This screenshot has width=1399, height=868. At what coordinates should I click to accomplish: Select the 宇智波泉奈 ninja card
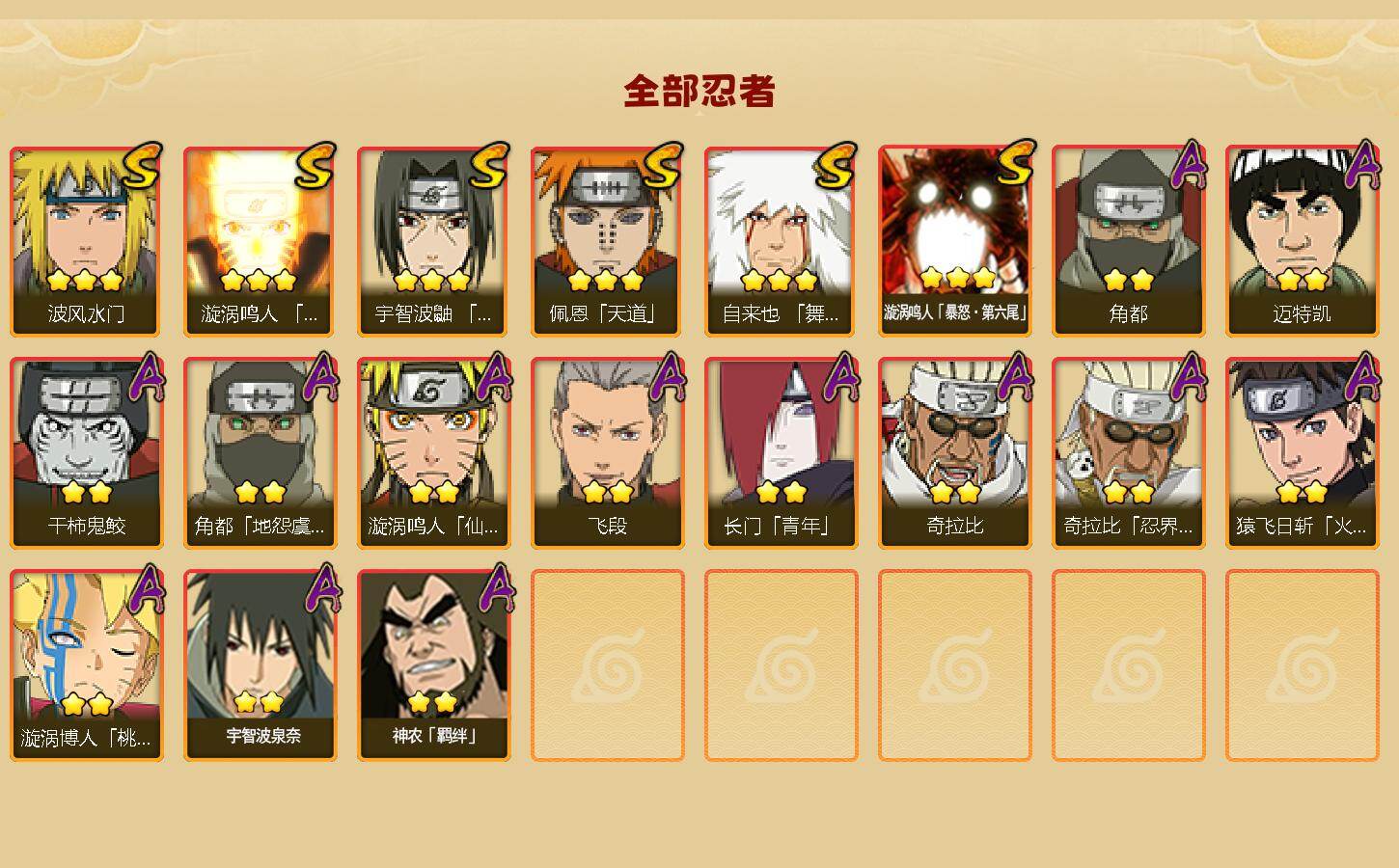point(260,665)
